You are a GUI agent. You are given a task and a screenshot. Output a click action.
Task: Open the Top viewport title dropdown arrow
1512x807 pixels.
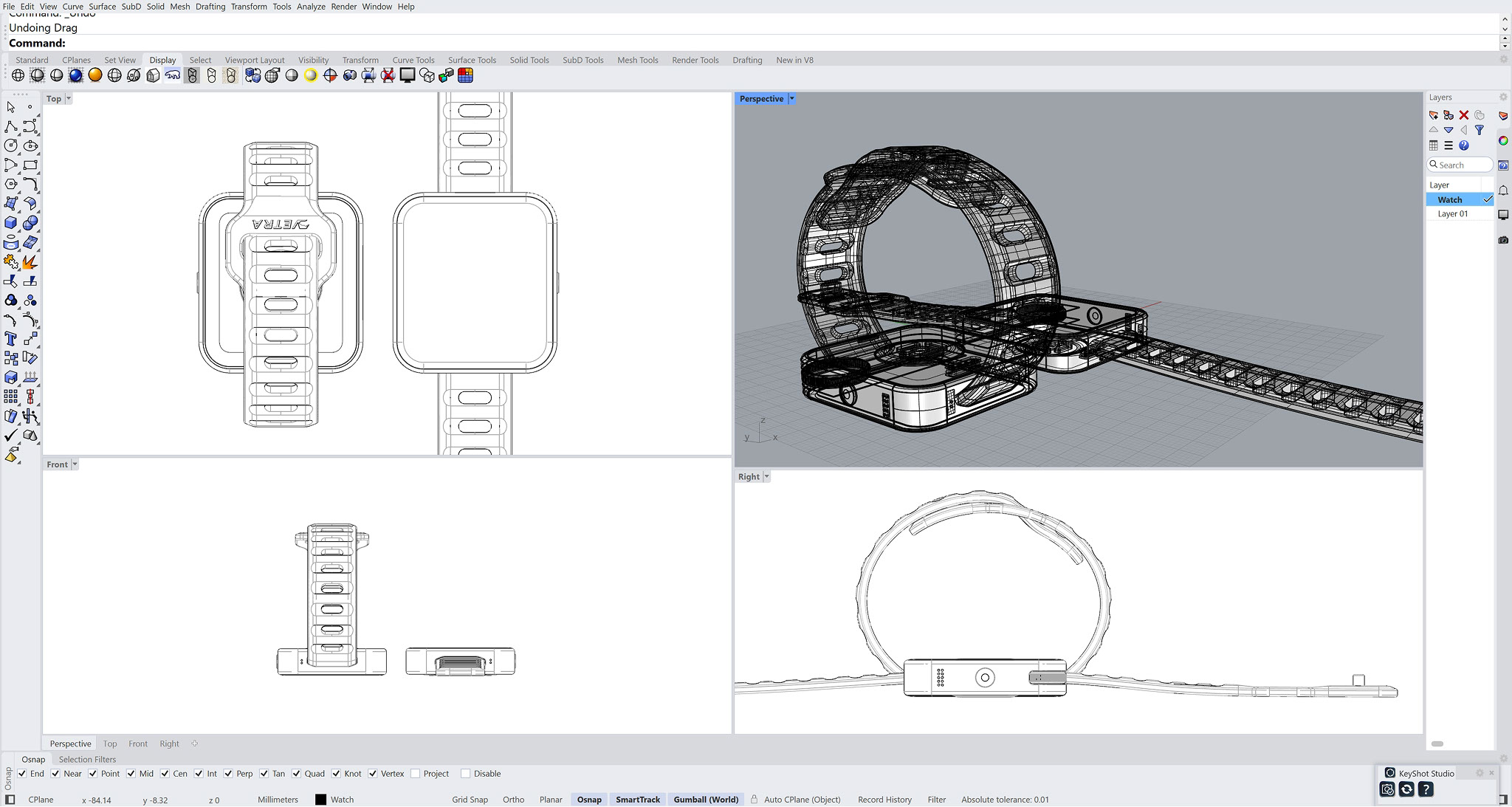point(69,98)
